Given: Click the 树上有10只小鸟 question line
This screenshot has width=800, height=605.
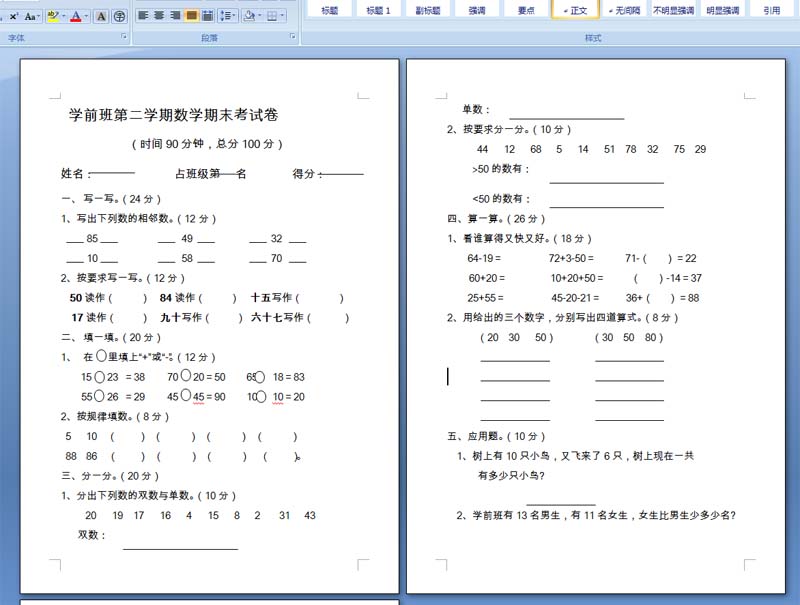Looking at the screenshot, I should [576, 456].
